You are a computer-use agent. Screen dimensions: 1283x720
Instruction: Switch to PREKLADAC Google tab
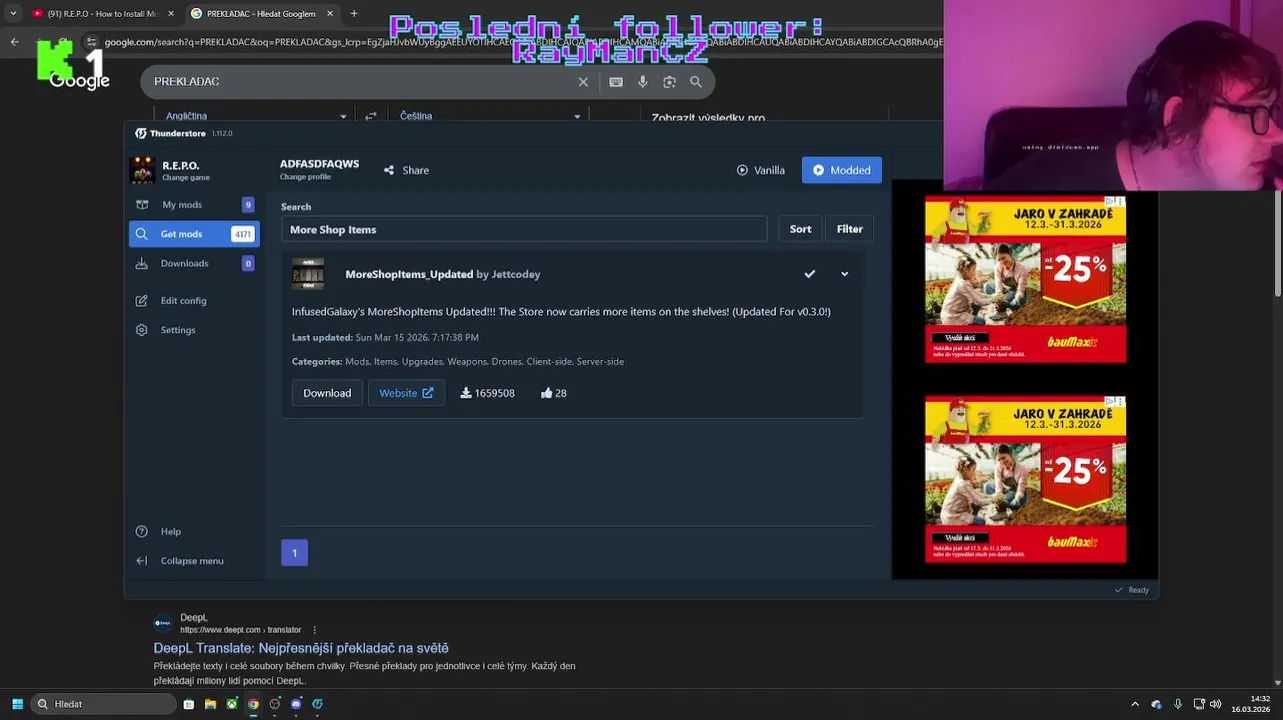click(x=260, y=13)
